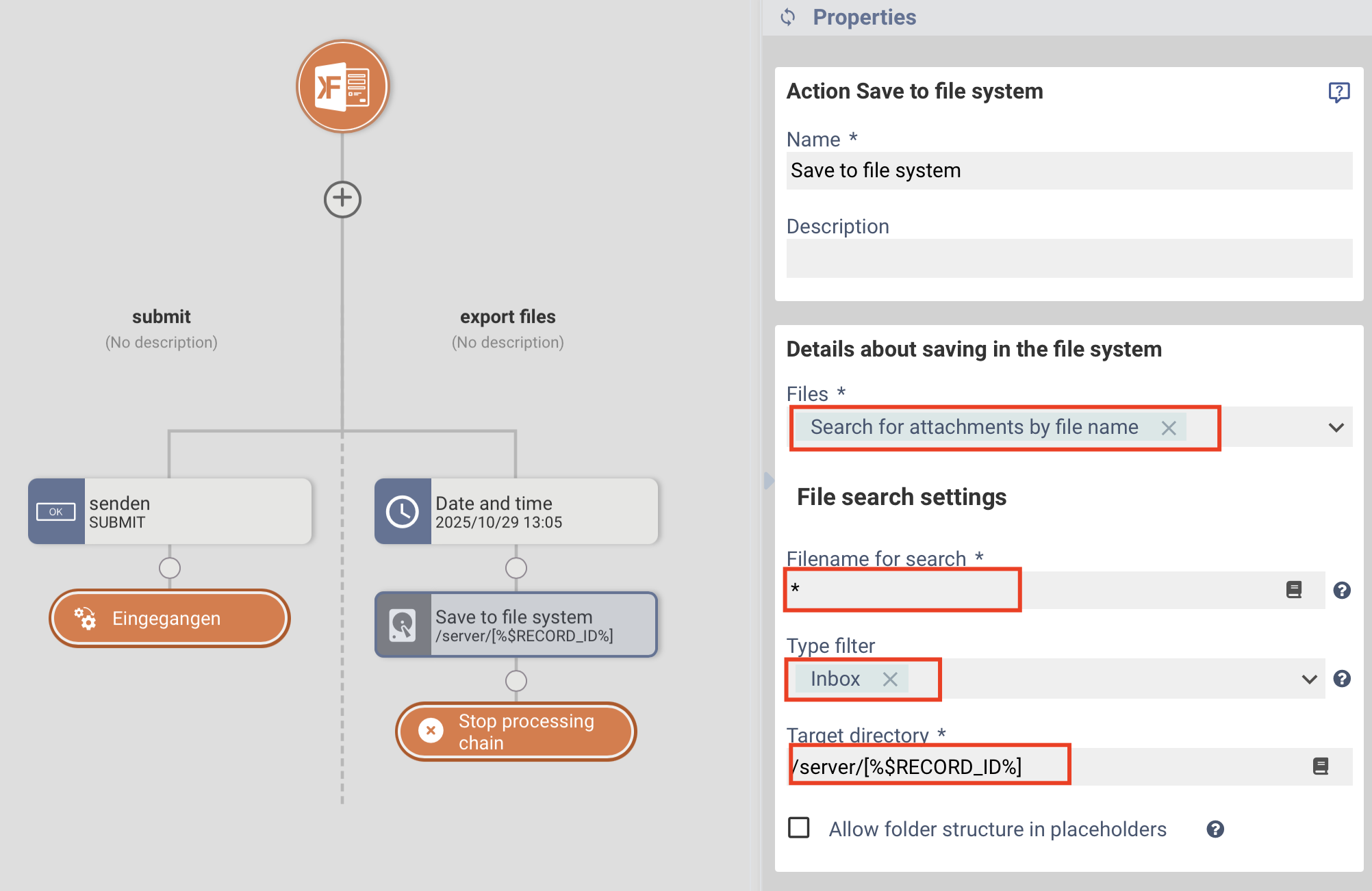
Task: Open placeholder book icon for Filename search
Action: [x=1293, y=590]
